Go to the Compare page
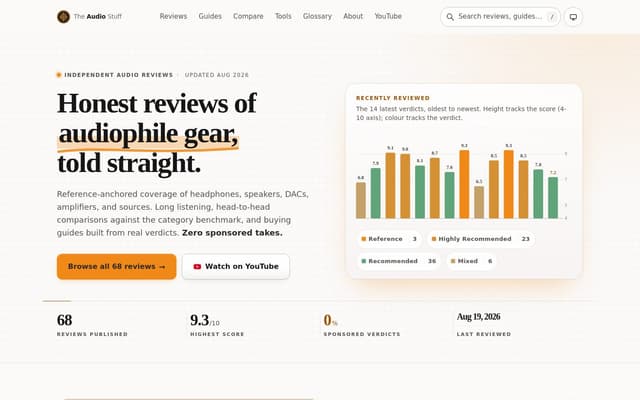The height and width of the screenshot is (400, 640). (248, 16)
